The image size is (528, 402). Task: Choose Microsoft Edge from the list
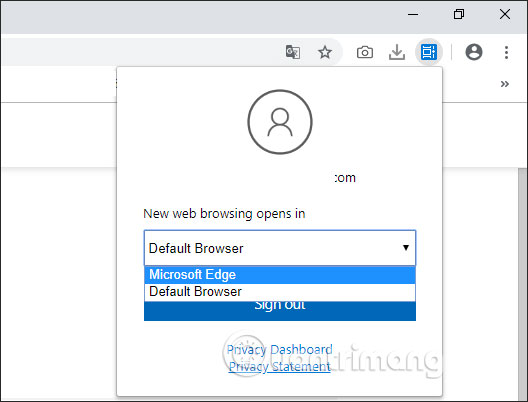pos(280,275)
